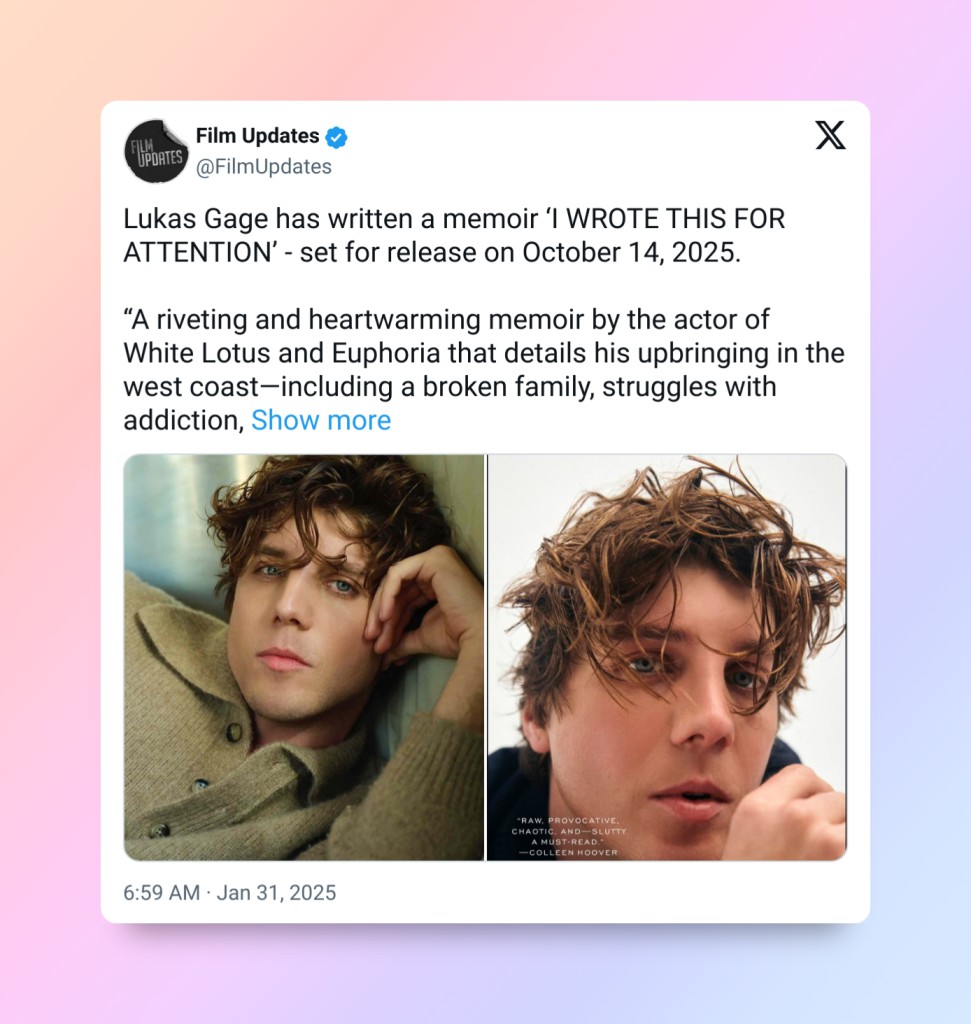Open the photo with the knit sweater
The height and width of the screenshot is (1024, 971).
[304, 657]
